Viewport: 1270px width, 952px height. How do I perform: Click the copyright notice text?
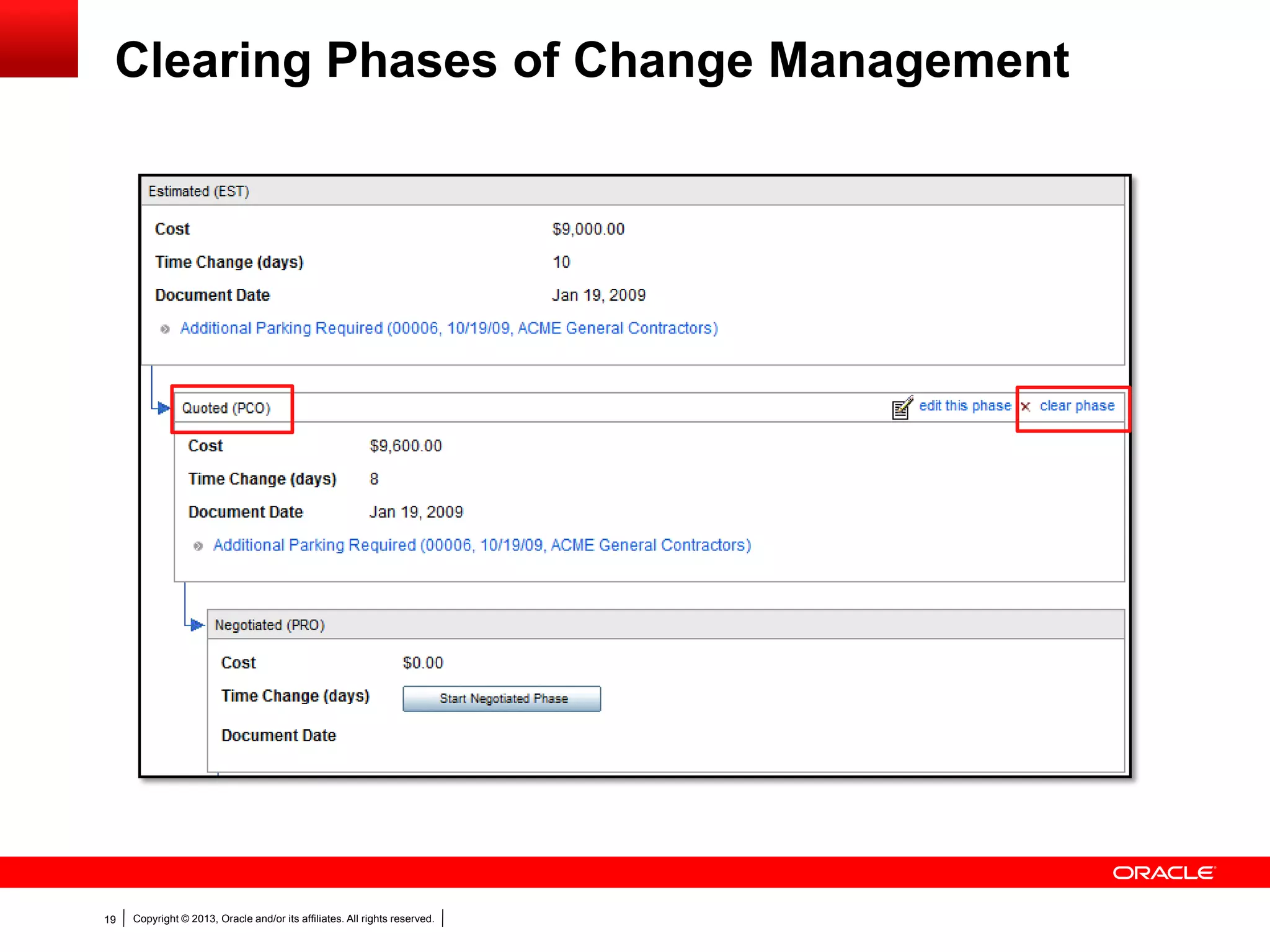[283, 919]
